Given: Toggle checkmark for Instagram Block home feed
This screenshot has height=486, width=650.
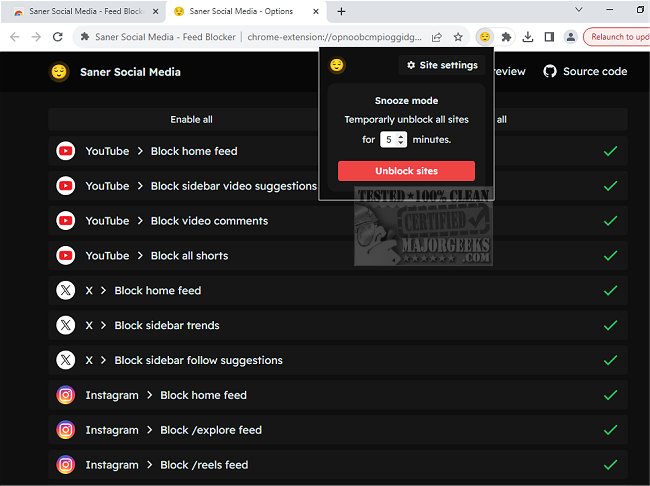Looking at the screenshot, I should point(610,395).
